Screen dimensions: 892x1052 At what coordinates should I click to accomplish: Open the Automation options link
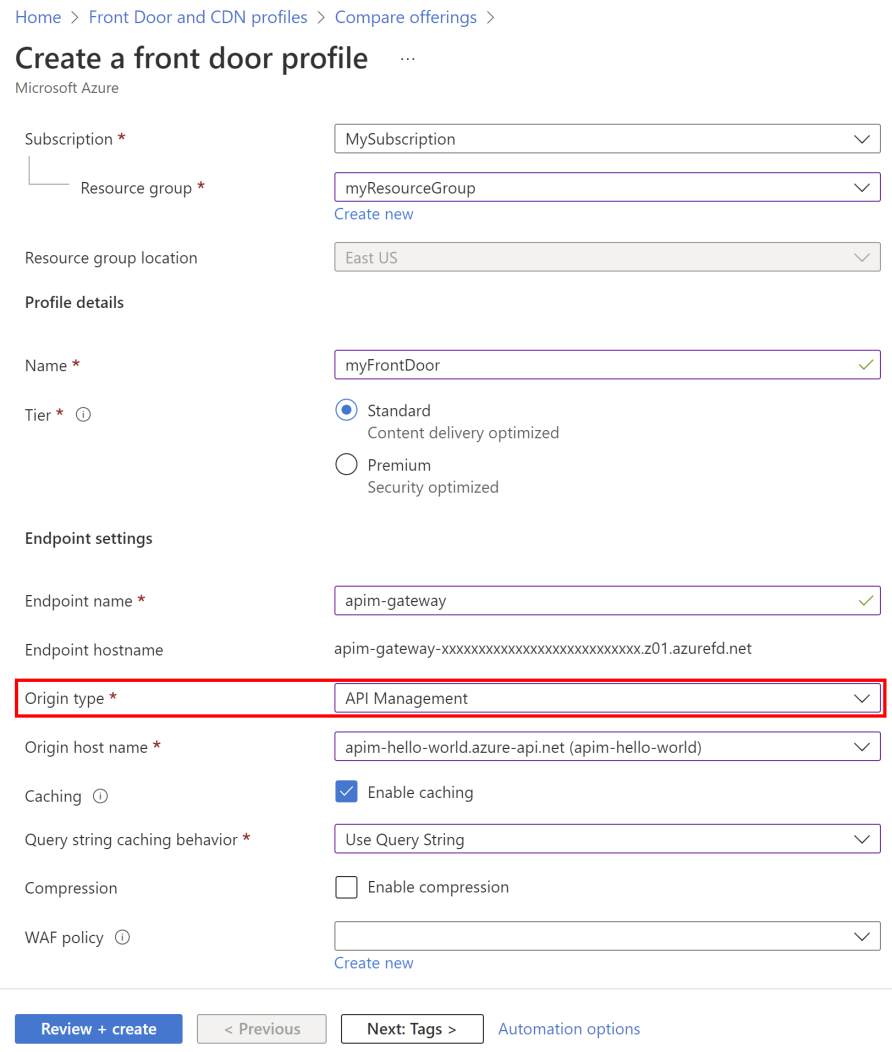click(569, 1029)
